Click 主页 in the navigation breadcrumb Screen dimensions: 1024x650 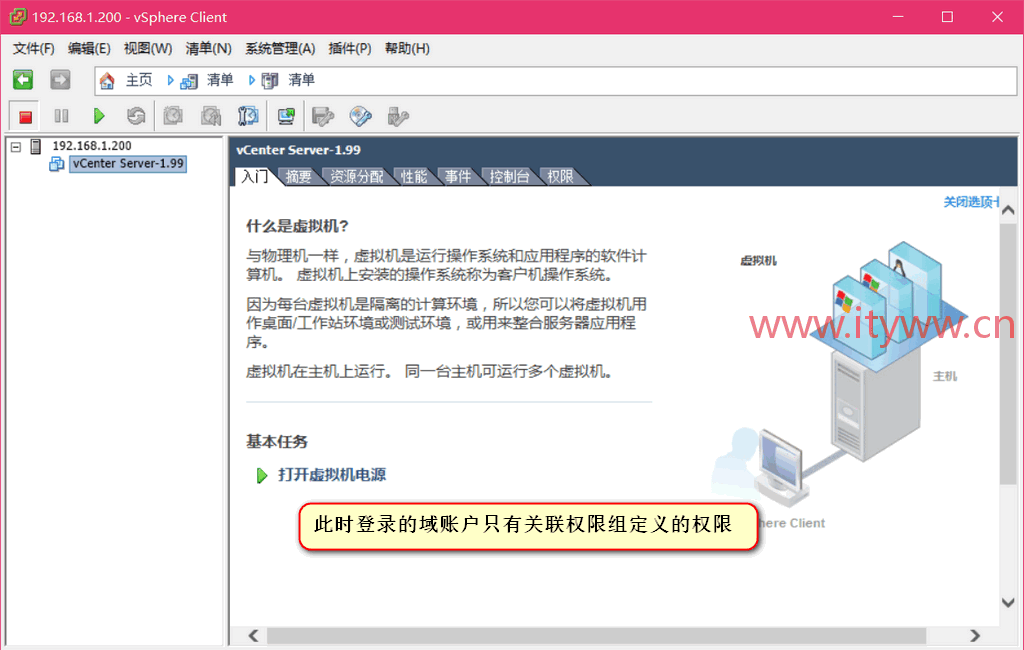click(138, 80)
